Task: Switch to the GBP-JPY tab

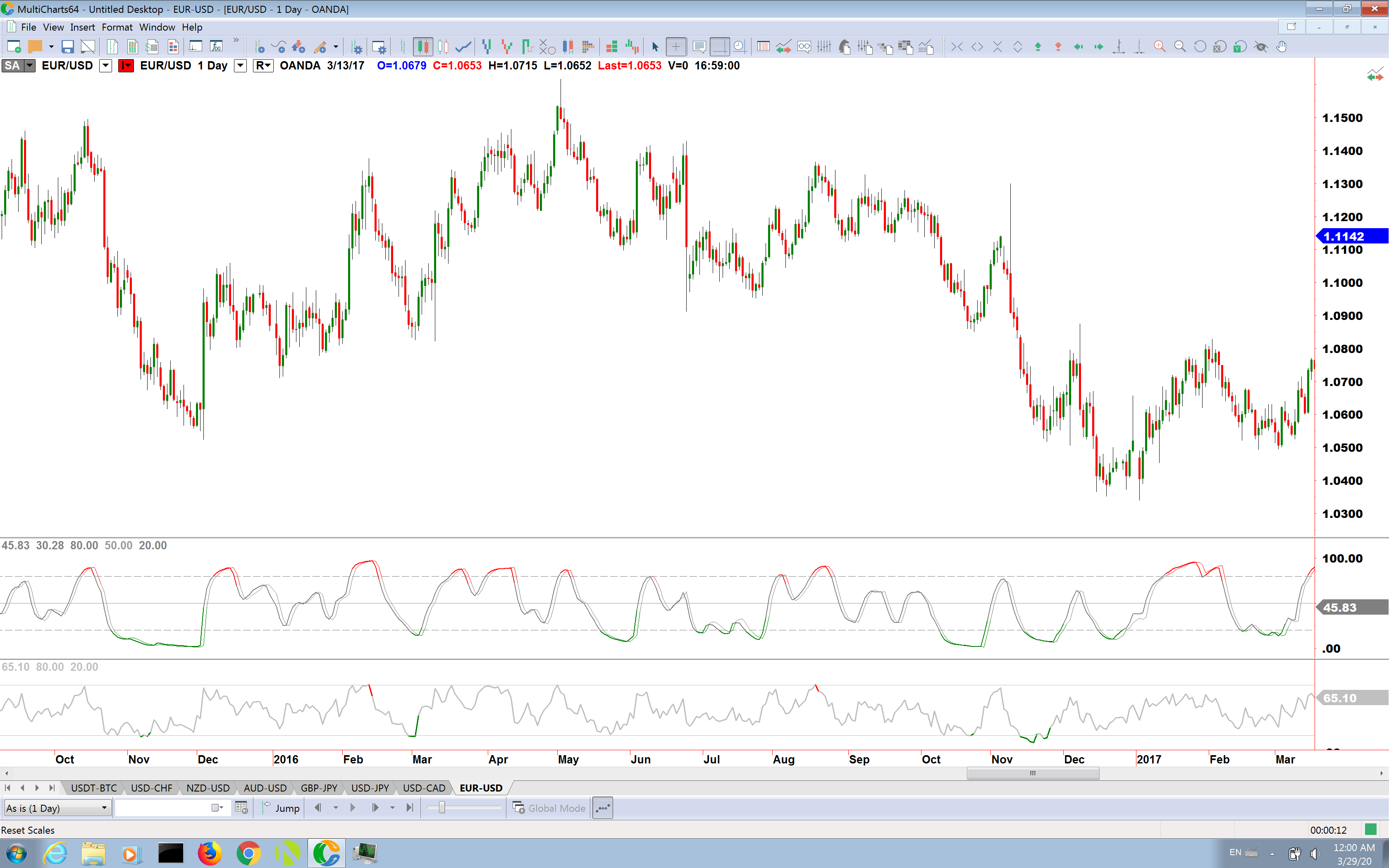Action: [319, 788]
